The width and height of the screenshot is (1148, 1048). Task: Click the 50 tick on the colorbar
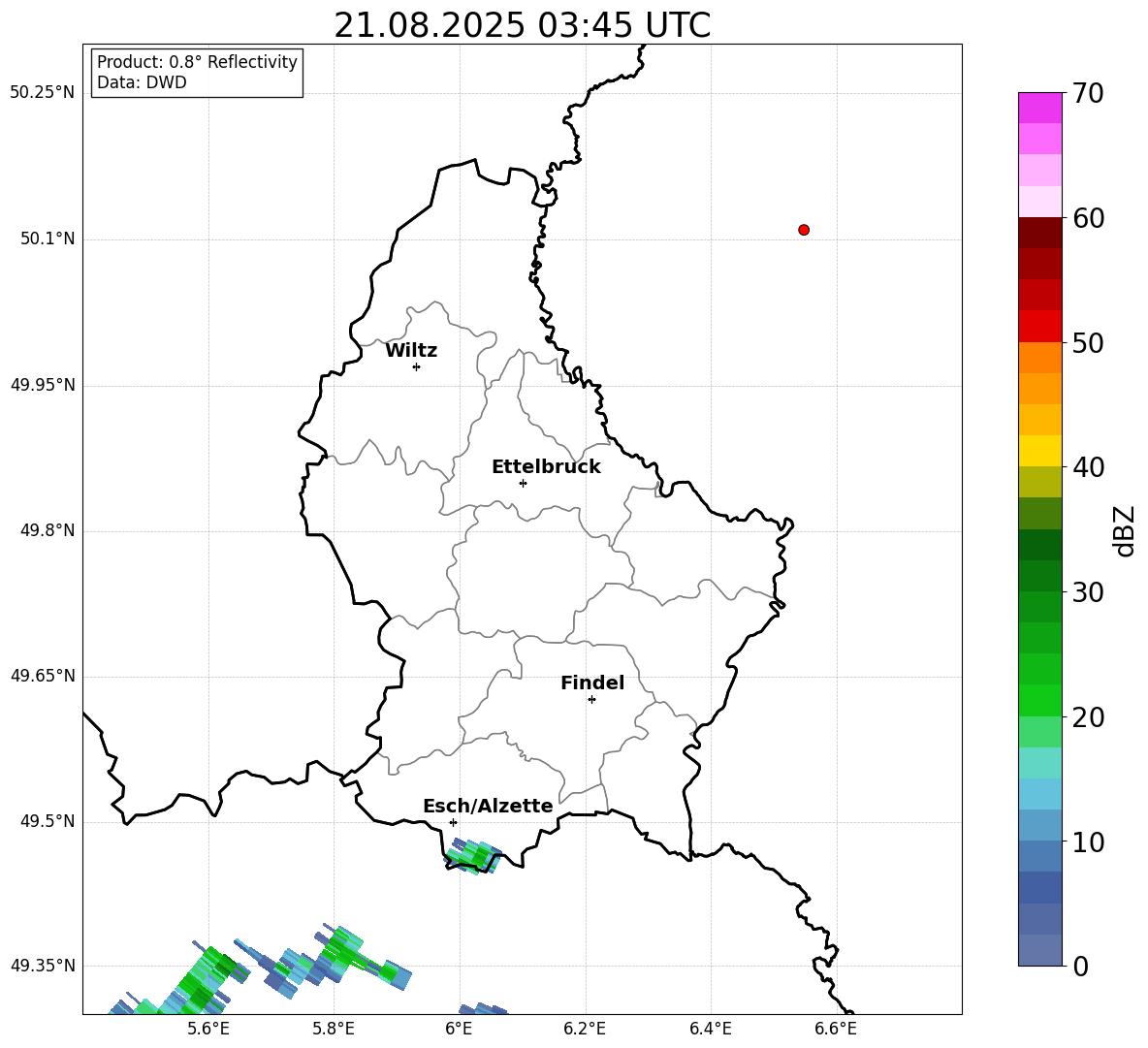[1089, 343]
